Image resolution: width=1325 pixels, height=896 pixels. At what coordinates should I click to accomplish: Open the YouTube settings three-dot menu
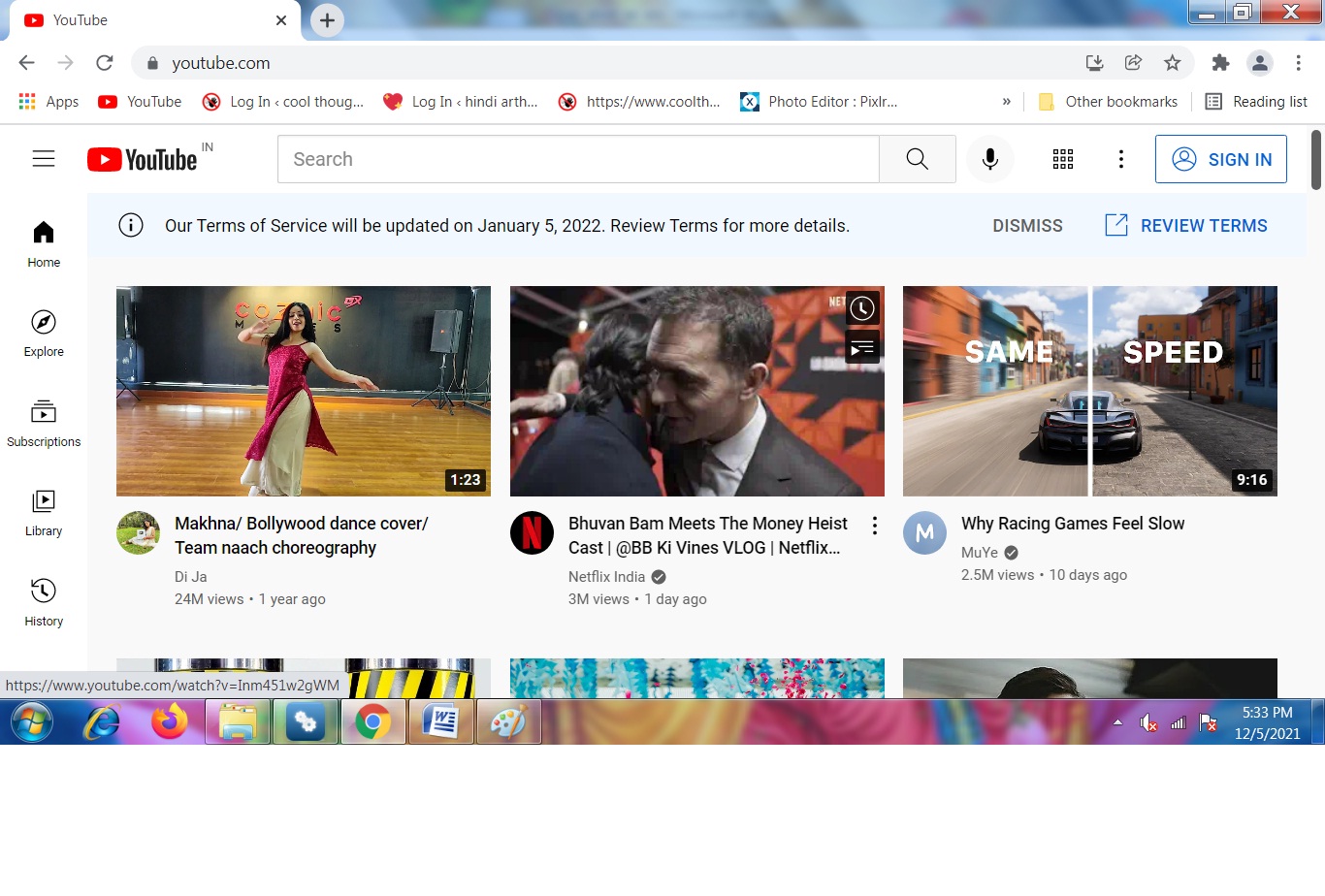tap(1121, 159)
